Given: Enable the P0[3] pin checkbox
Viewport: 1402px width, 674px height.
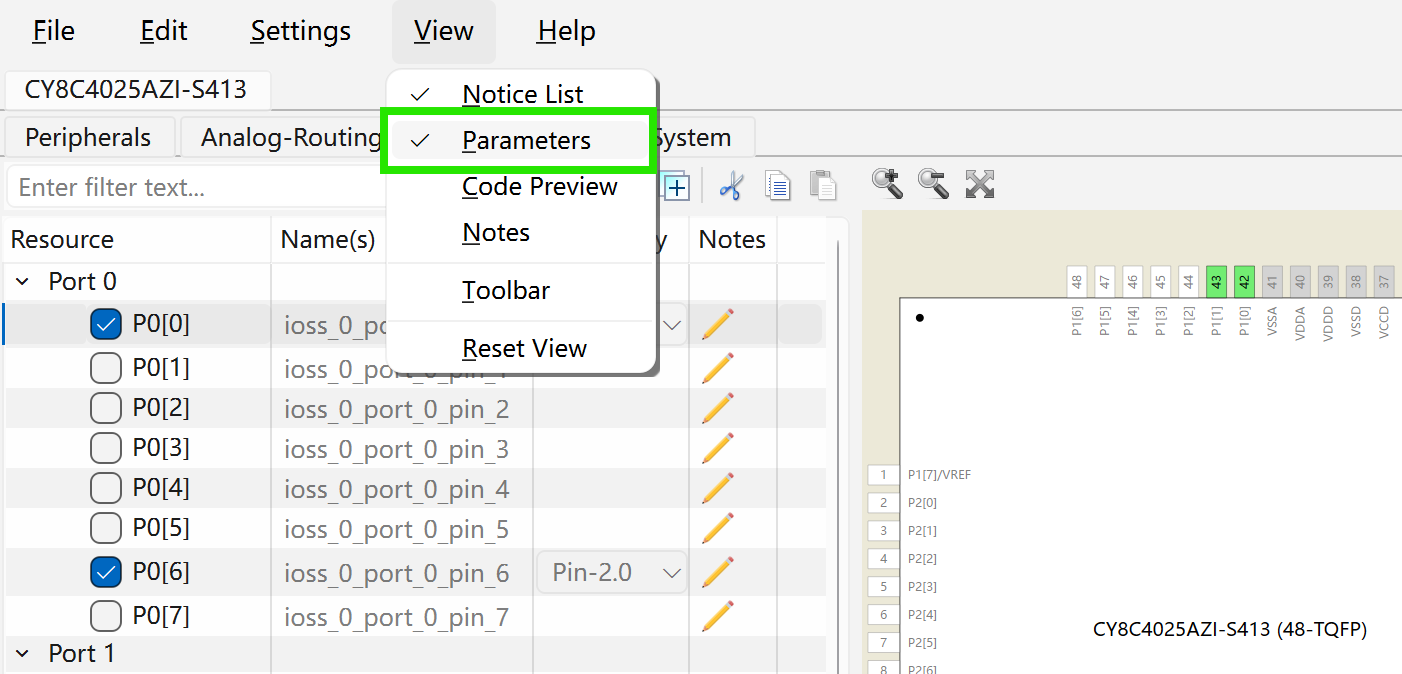Looking at the screenshot, I should point(106,448).
